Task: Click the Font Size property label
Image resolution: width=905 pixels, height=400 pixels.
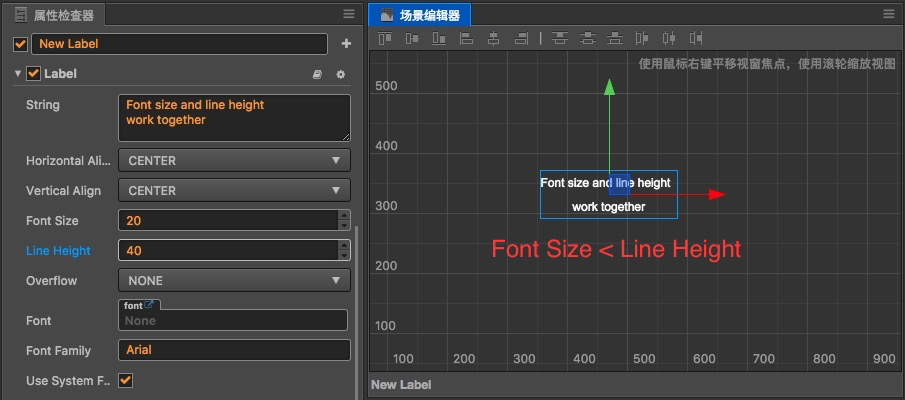Action: pyautogui.click(x=52, y=220)
